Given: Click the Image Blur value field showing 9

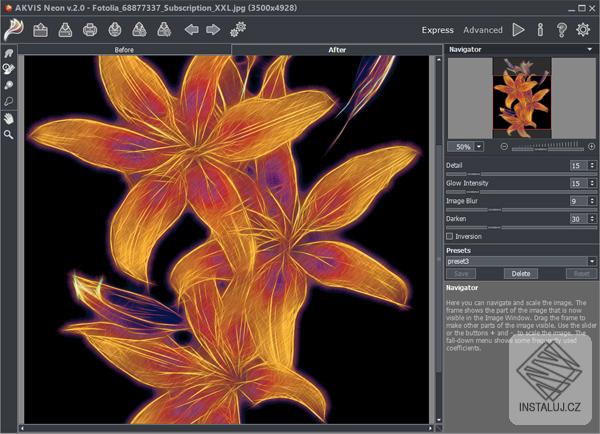Looking at the screenshot, I should pyautogui.click(x=579, y=201).
